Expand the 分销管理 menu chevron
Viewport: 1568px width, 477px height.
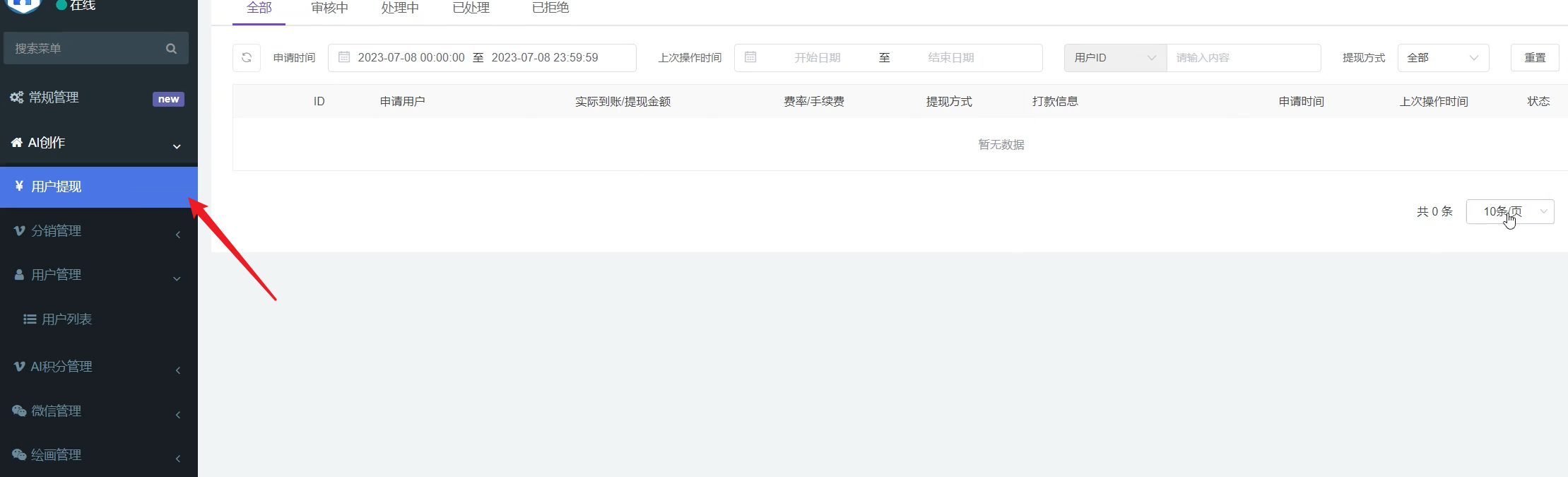point(178,234)
